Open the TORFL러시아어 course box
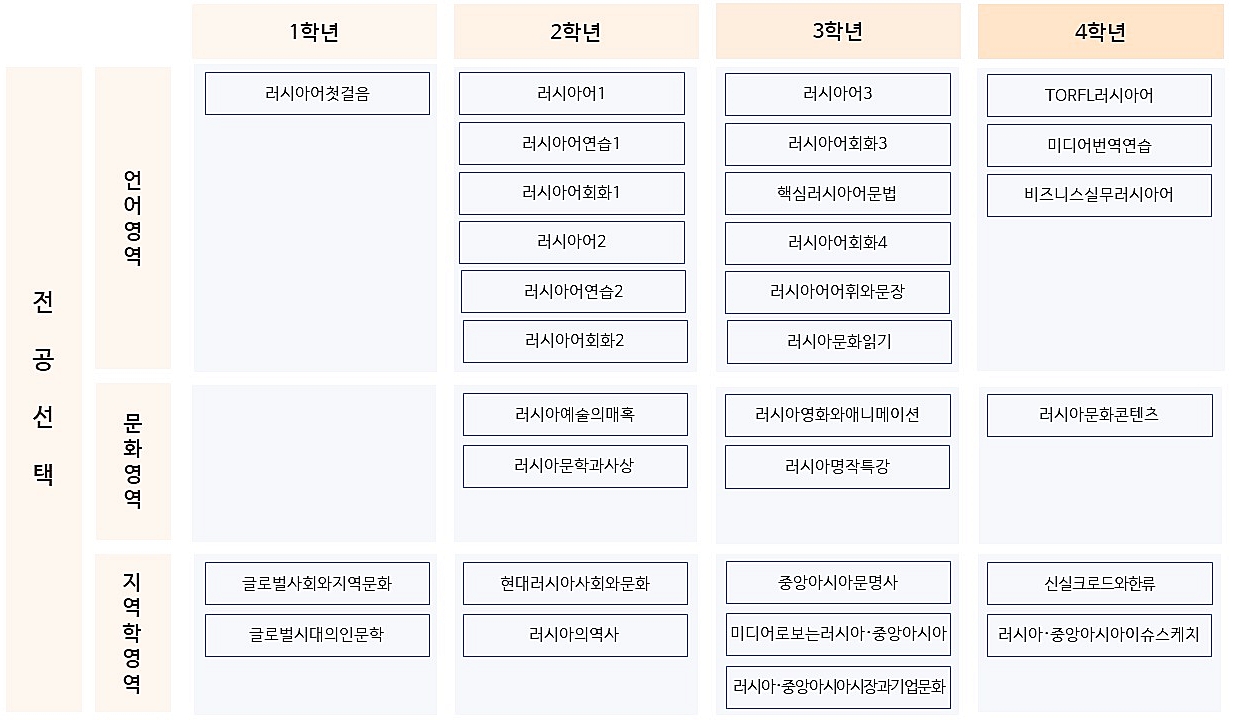The width and height of the screenshot is (1234, 720). 1099,95
